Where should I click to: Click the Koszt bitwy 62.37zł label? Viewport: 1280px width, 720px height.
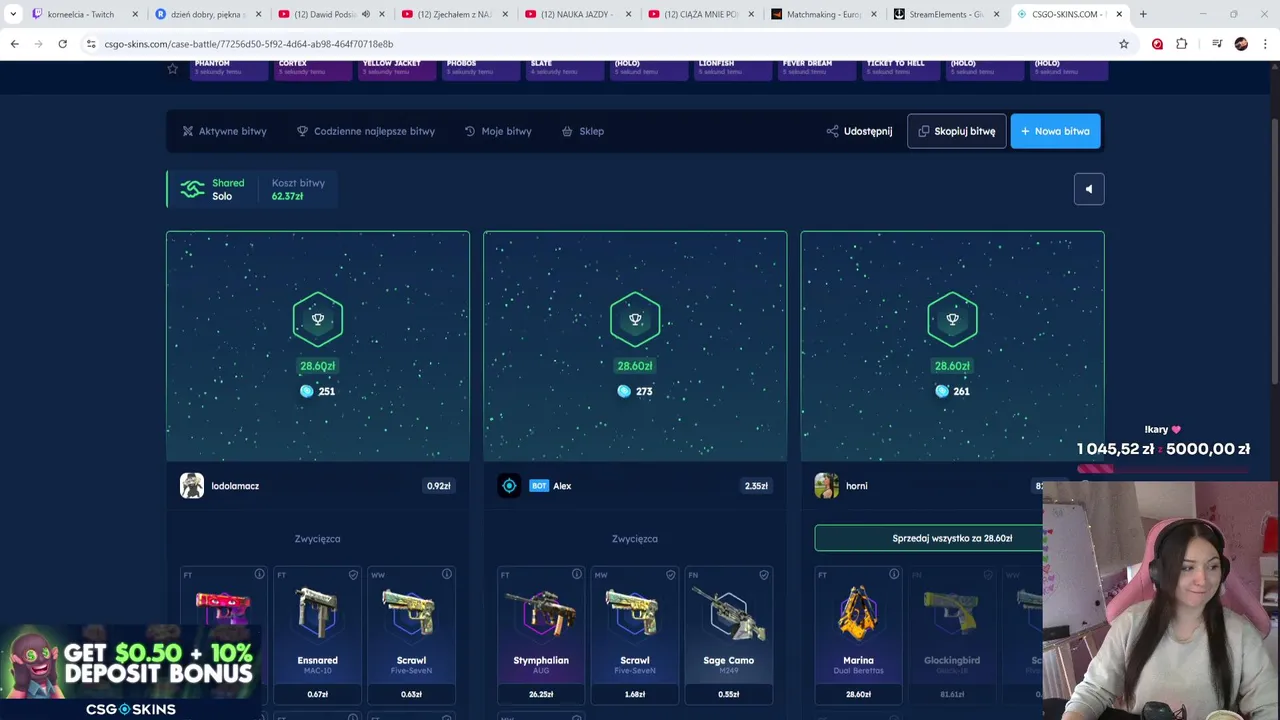[x=298, y=189]
